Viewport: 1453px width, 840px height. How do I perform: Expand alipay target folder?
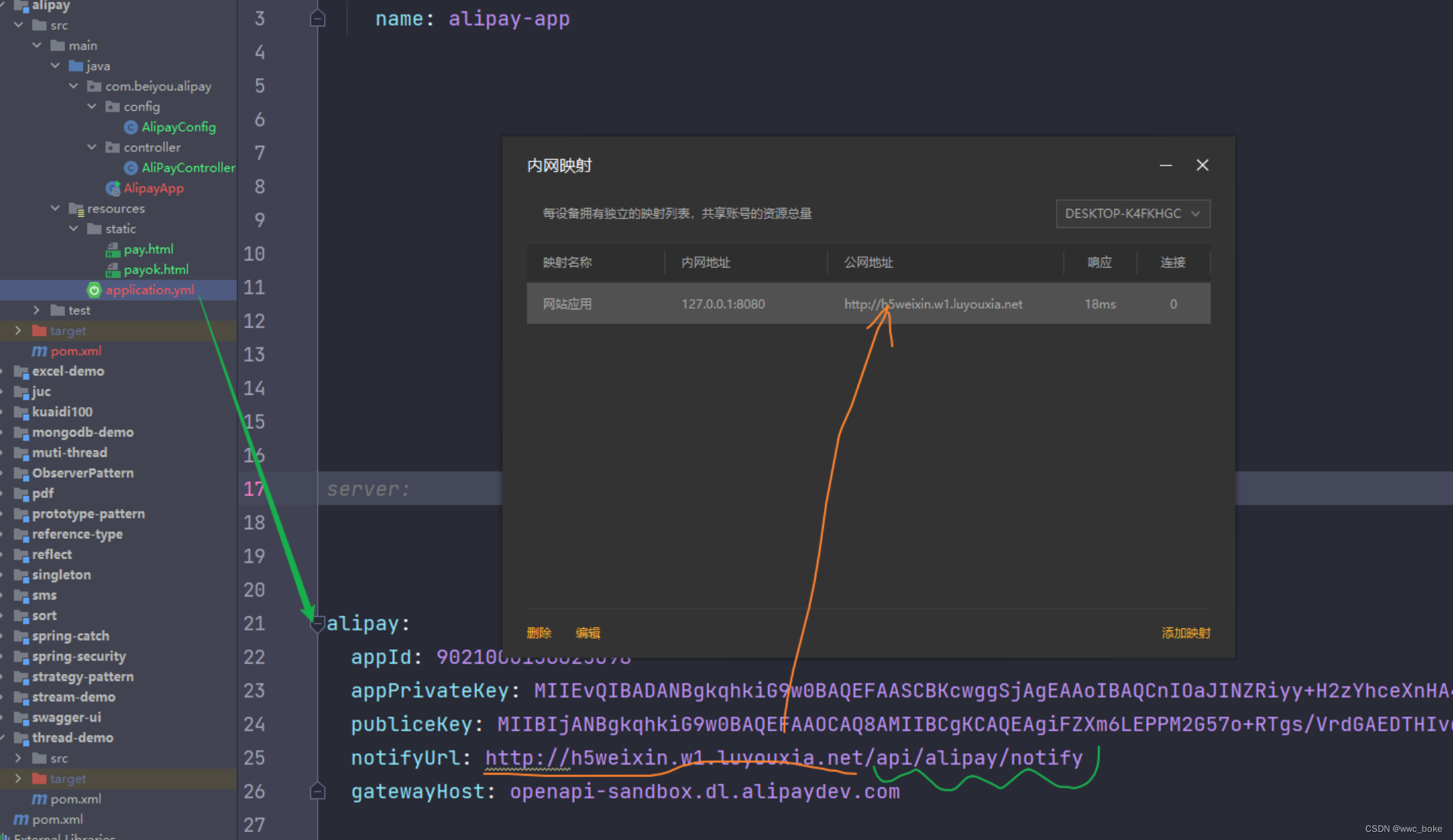[x=19, y=330]
